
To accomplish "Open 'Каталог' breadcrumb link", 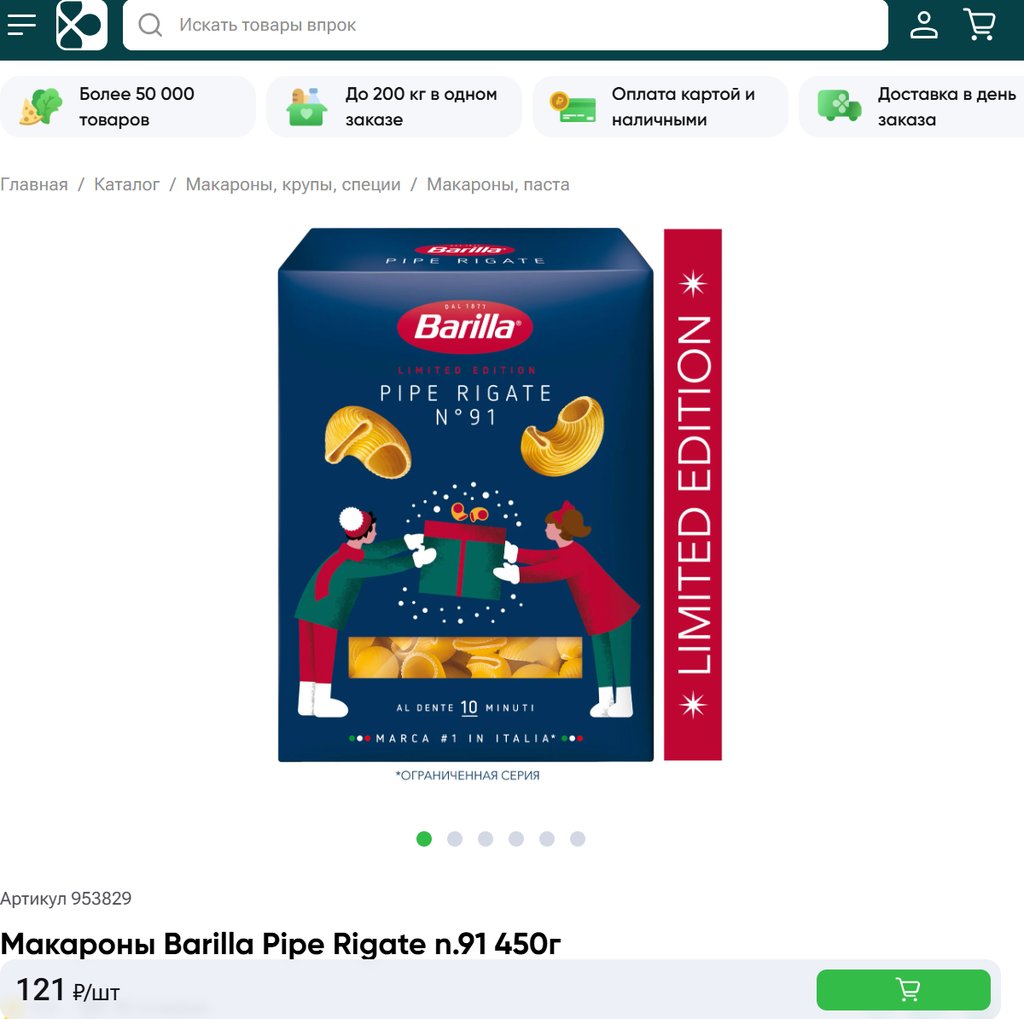I will (127, 184).
